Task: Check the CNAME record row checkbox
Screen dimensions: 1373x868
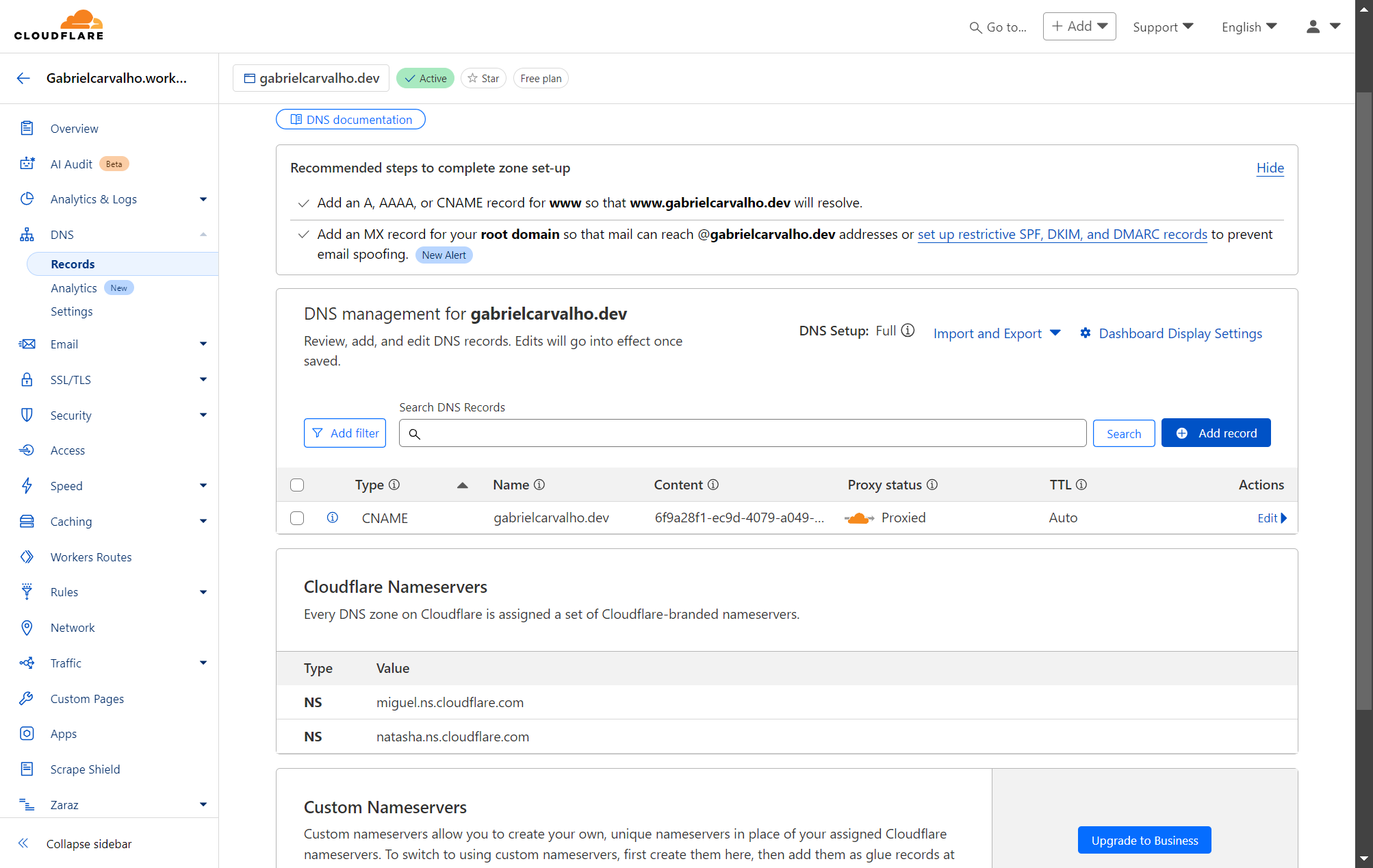Action: click(297, 518)
